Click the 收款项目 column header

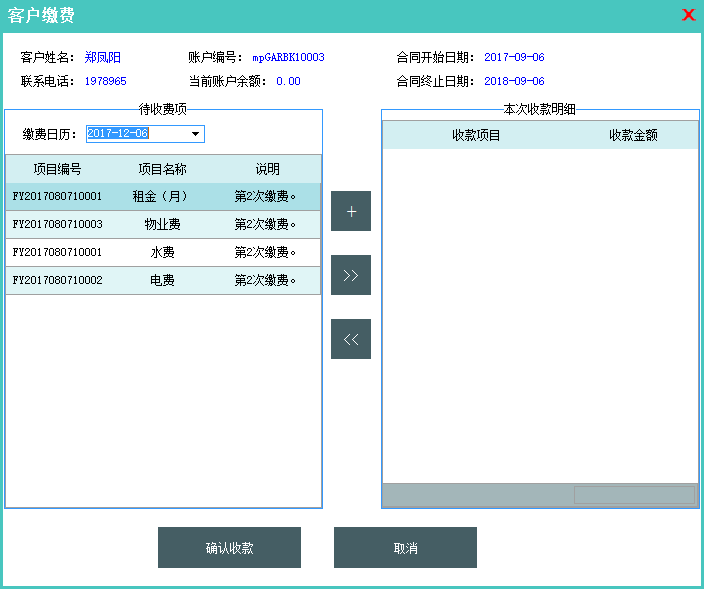(x=476, y=135)
